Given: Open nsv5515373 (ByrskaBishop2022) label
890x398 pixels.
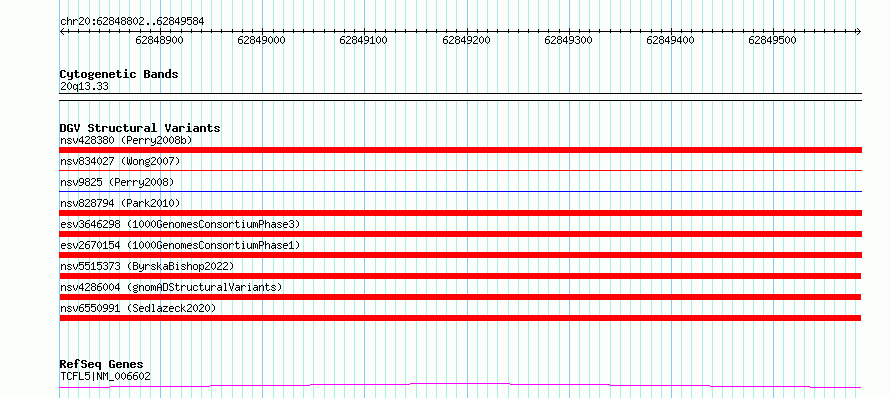Looking at the screenshot, I should 147,266.
